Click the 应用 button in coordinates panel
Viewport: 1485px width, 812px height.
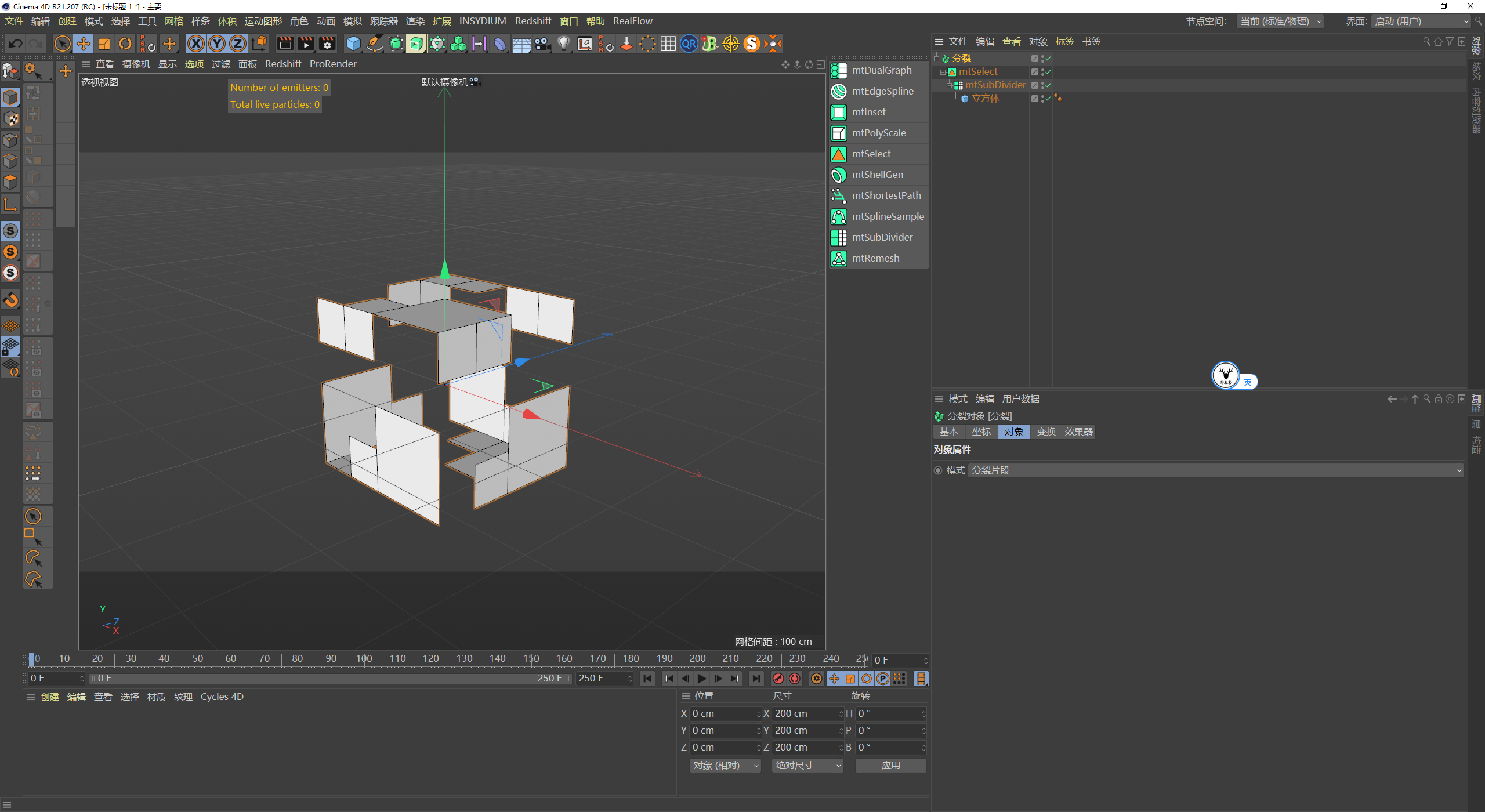[x=890, y=766]
